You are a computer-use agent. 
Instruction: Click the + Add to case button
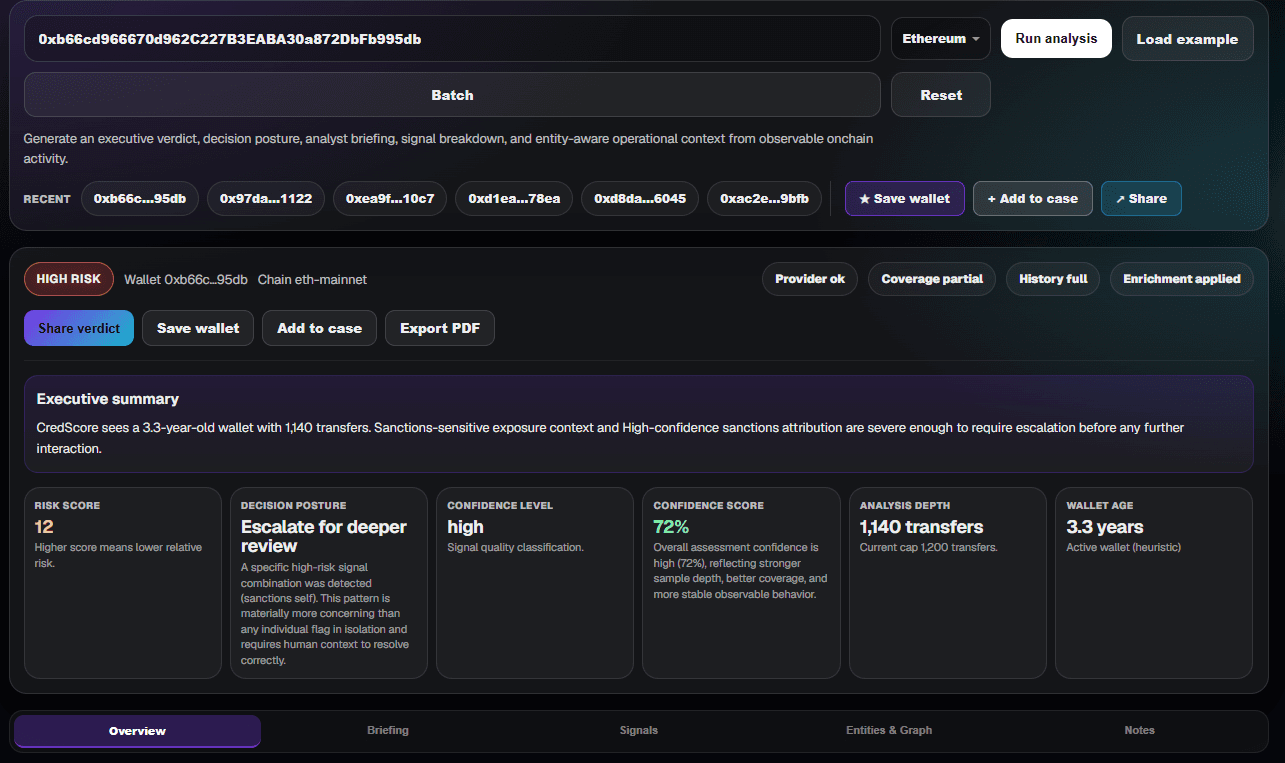[x=1033, y=198]
